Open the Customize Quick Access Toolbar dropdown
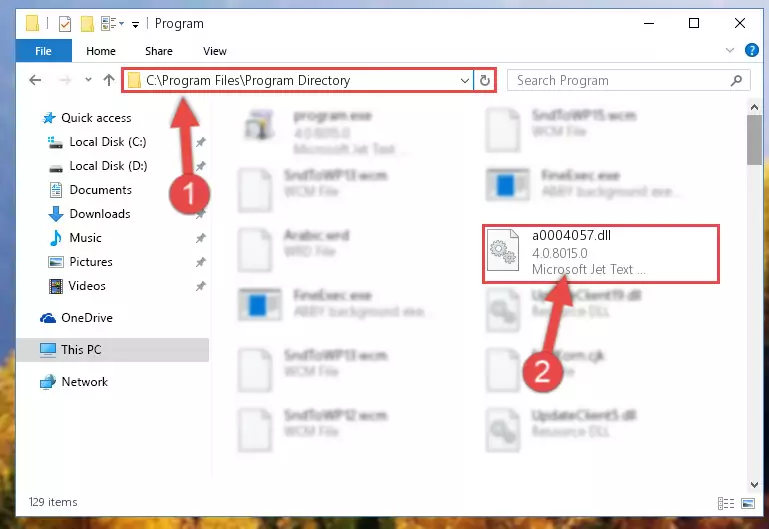Screen dimensions: 769x529 click(x=135, y=24)
